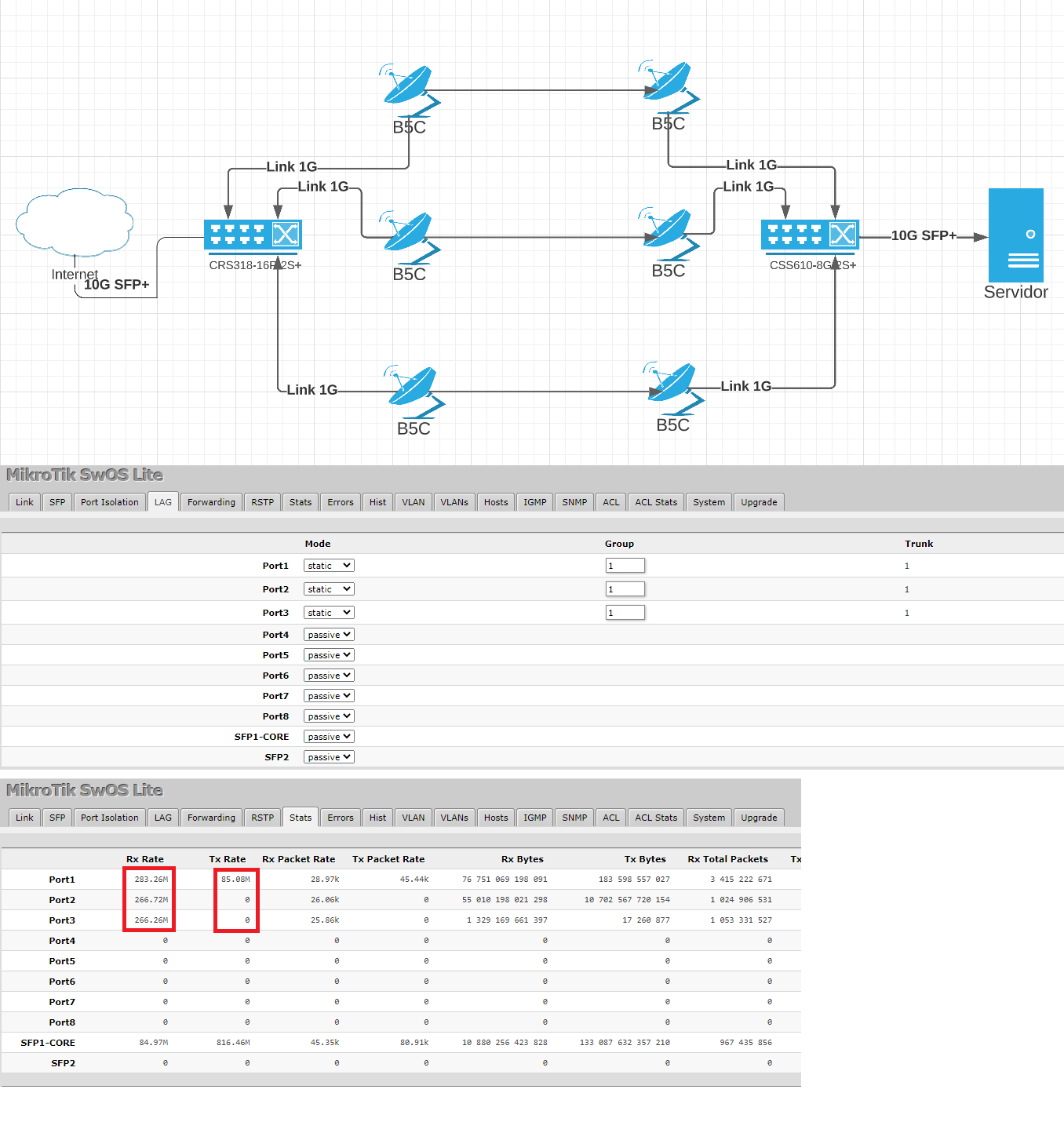Viewport: 1064px width, 1133px height.
Task: Select the LAG tab in the upper SwOS panel
Action: tap(163, 502)
